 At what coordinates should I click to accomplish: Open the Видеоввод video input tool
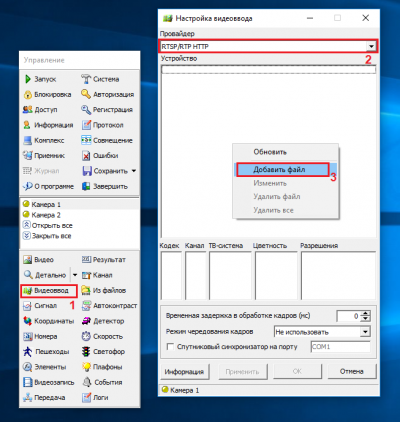coord(49,291)
